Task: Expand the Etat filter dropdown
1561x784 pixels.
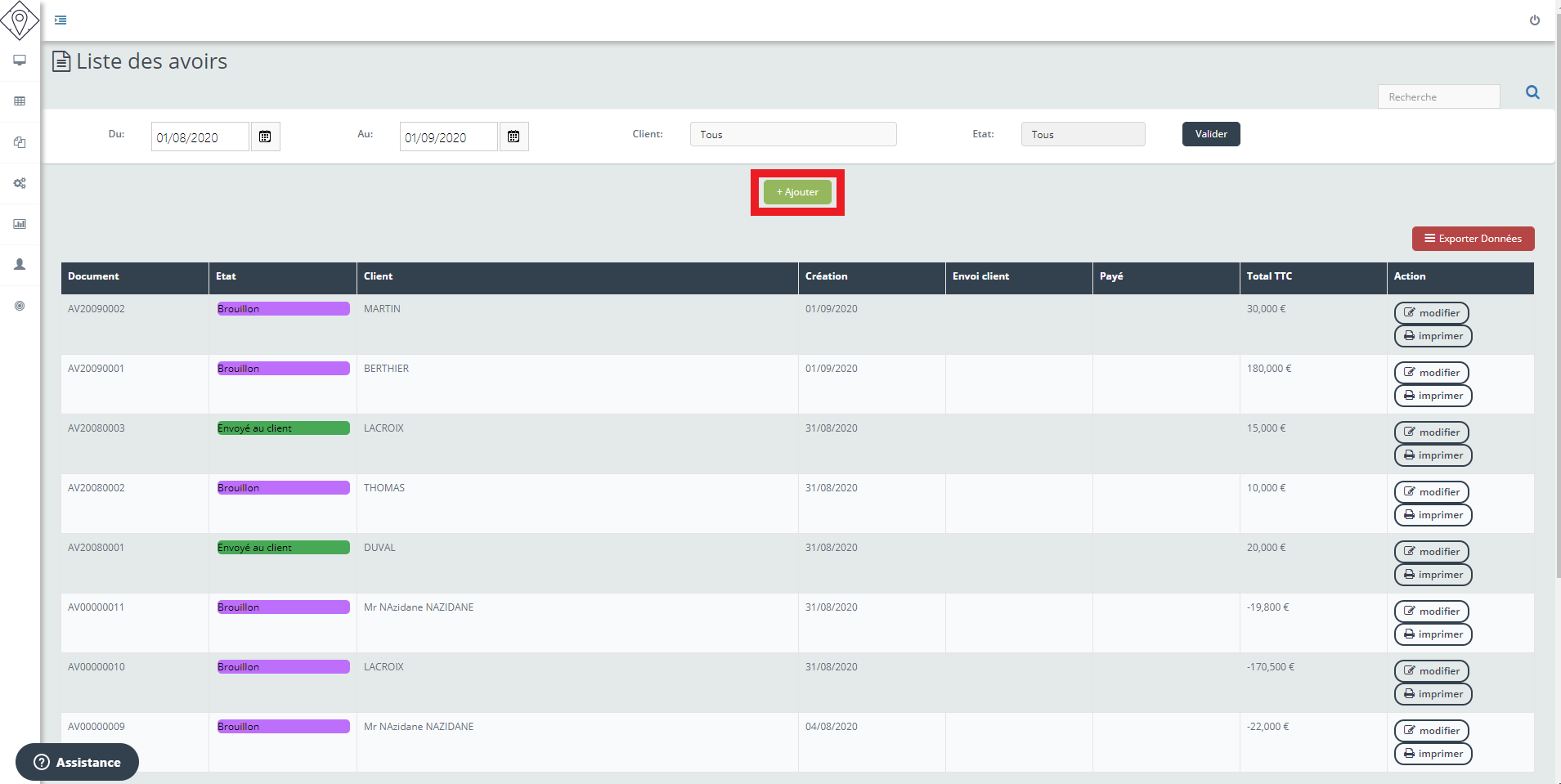Action: pyautogui.click(x=1082, y=134)
